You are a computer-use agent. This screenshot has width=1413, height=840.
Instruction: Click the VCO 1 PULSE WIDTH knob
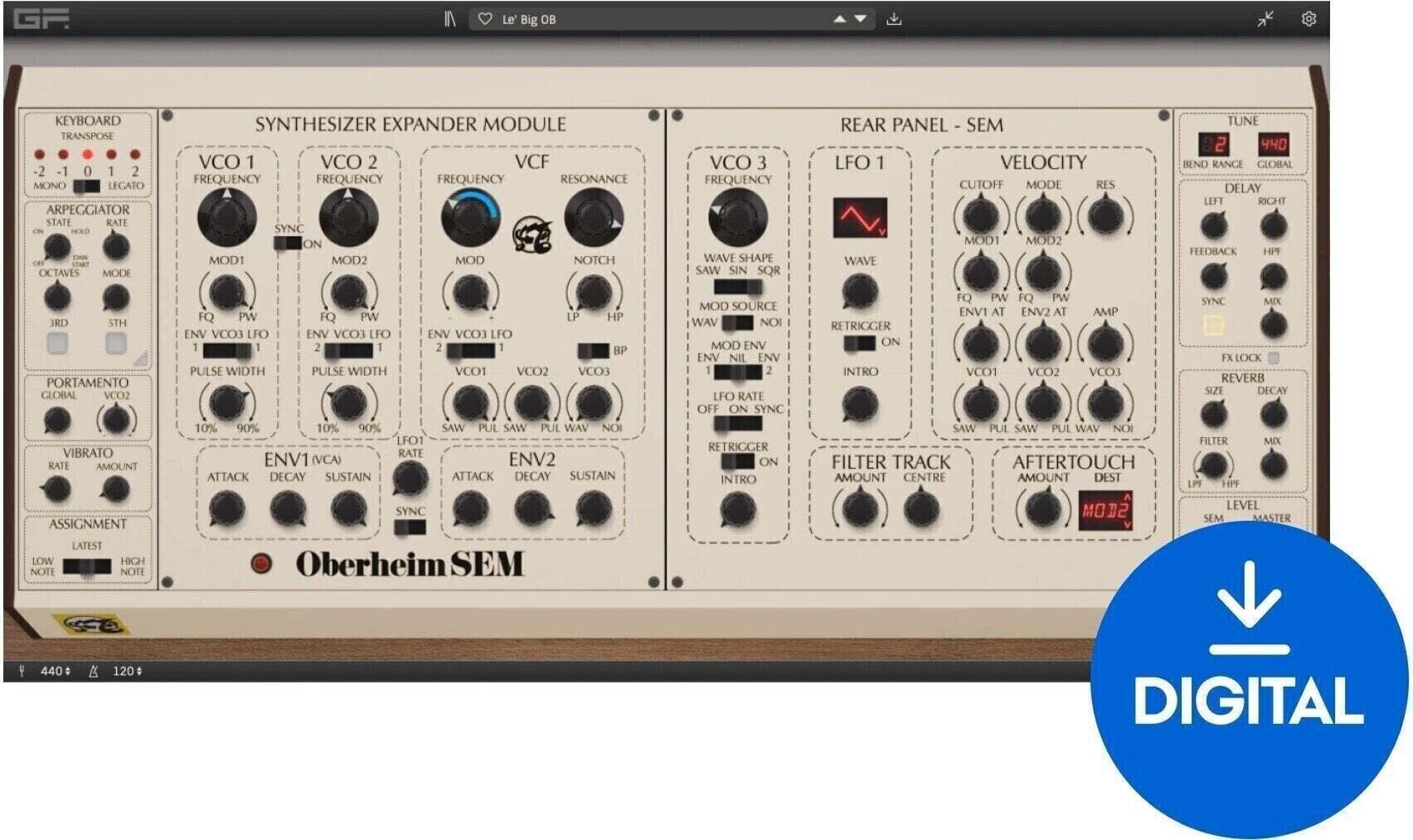click(x=226, y=403)
